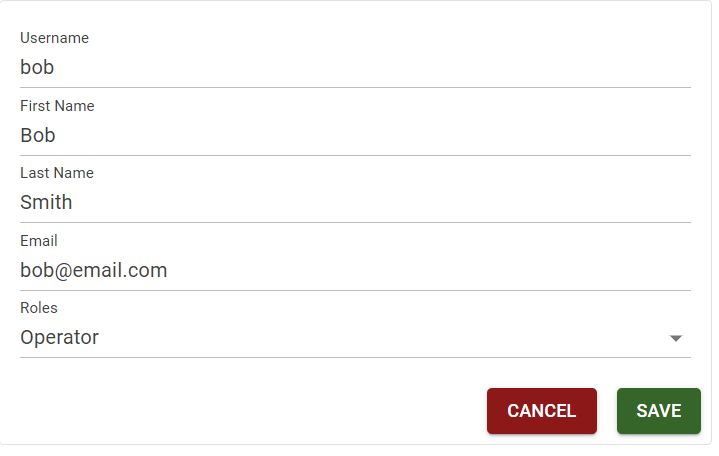Focus the First Name text field

click(x=355, y=135)
